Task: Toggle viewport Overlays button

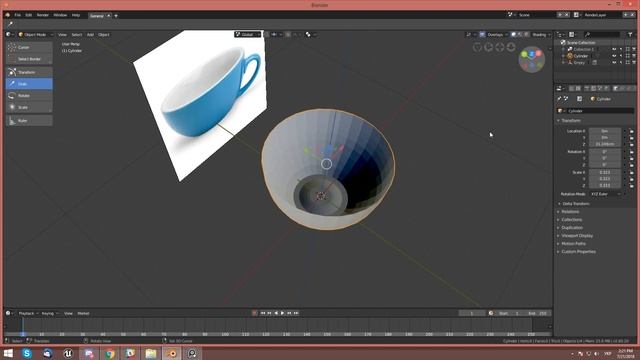Action: pos(482,35)
